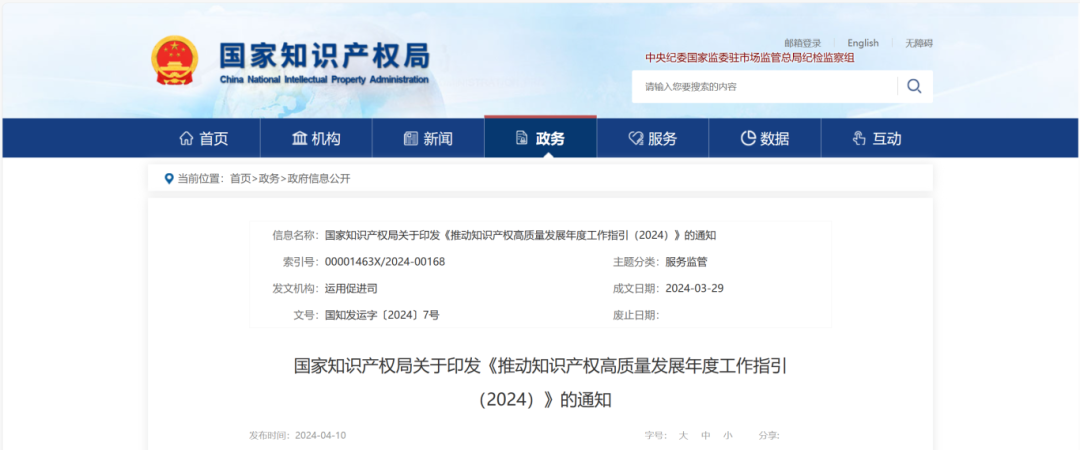The width and height of the screenshot is (1080, 450).
Task: Click the main article headline
Action: tap(541, 382)
